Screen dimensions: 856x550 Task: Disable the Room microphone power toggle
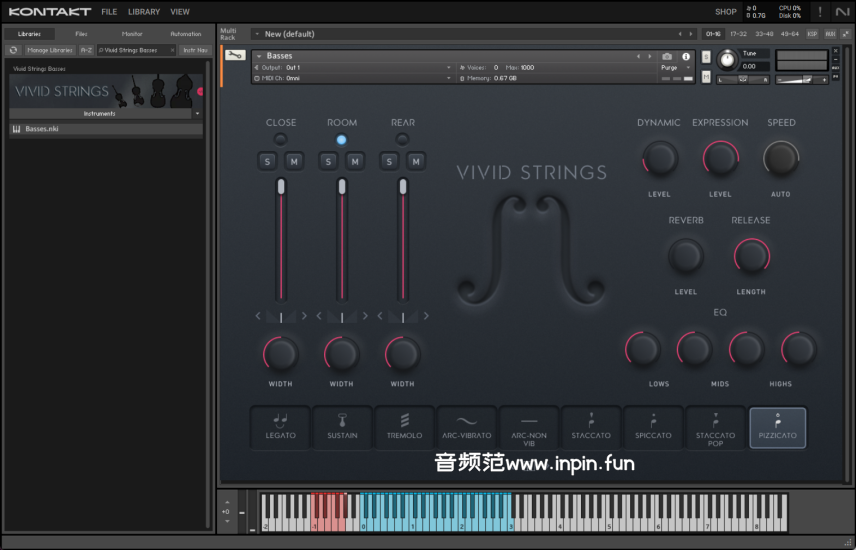pos(342,139)
